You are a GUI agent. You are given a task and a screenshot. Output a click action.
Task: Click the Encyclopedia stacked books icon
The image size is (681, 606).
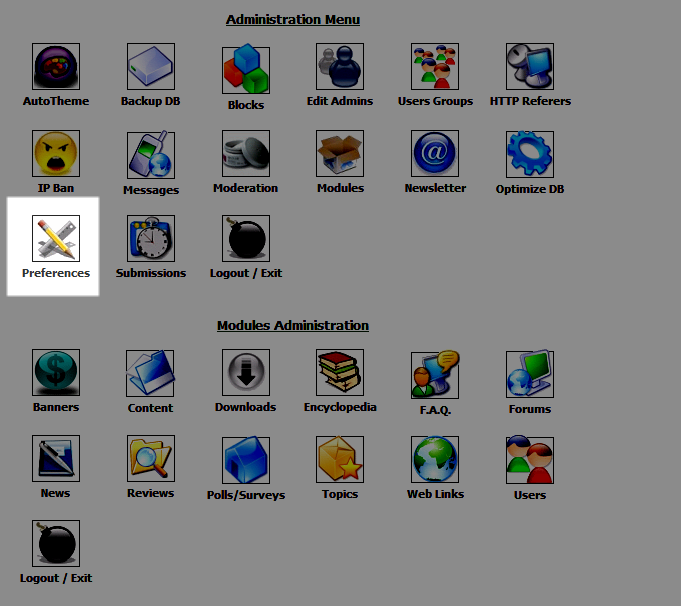[x=340, y=372]
